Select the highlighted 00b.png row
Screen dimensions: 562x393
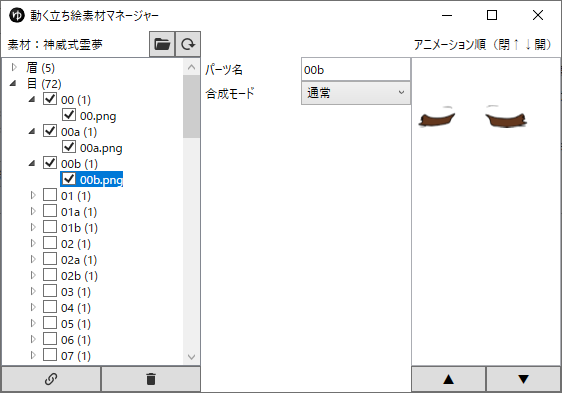point(91,179)
